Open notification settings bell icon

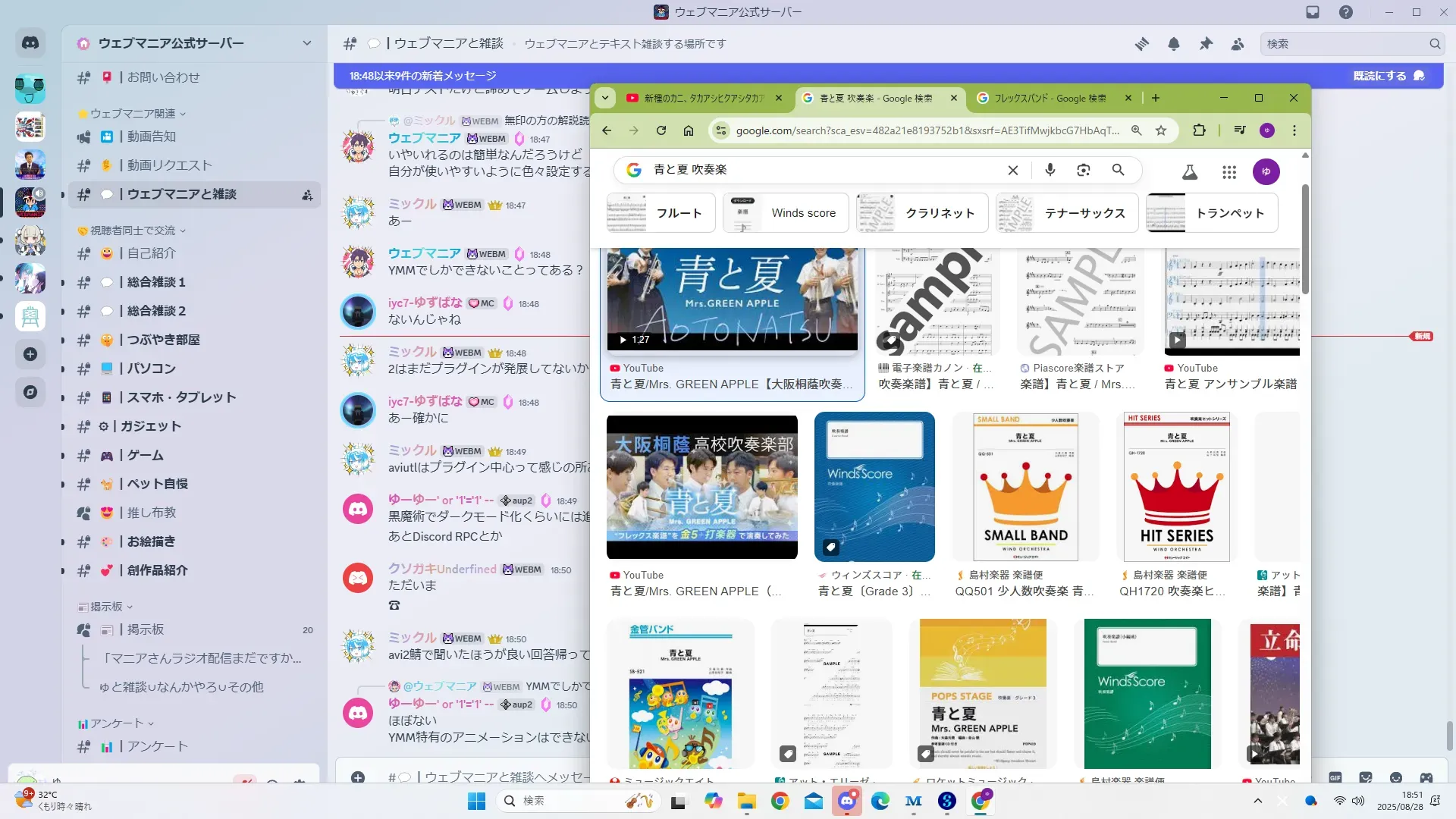click(1174, 44)
